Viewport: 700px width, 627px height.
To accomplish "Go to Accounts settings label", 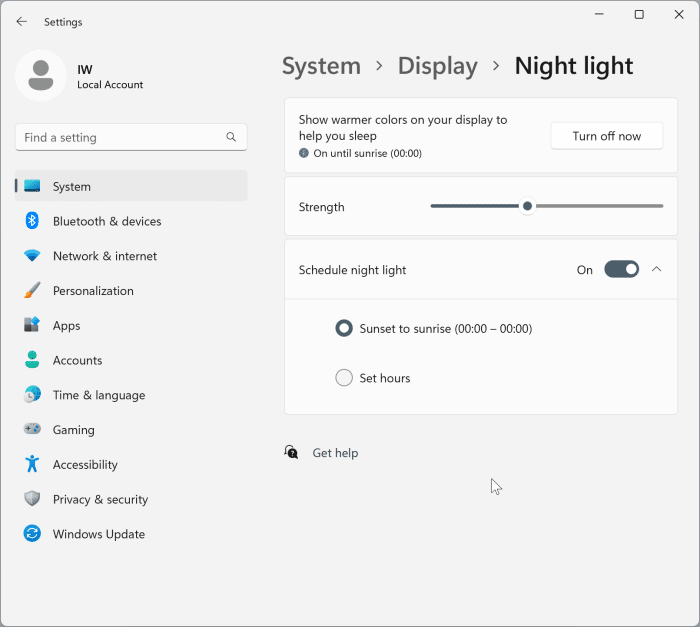I will tap(77, 360).
